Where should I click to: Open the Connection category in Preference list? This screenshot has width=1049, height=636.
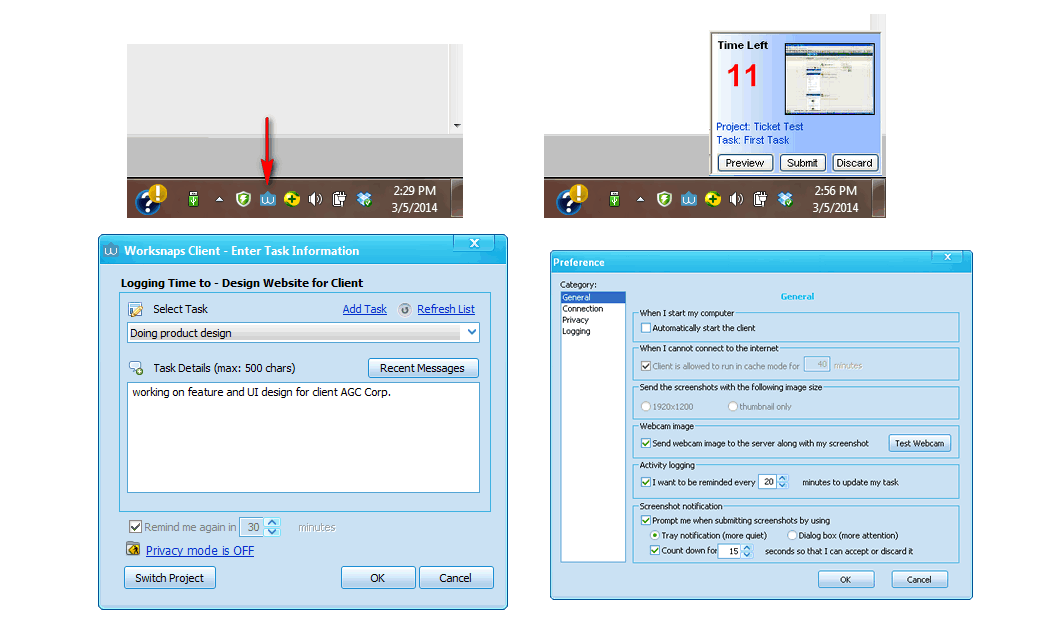(582, 309)
